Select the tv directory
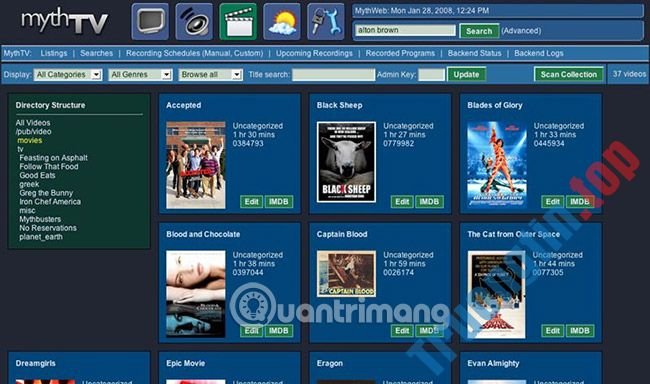 (x=20, y=149)
